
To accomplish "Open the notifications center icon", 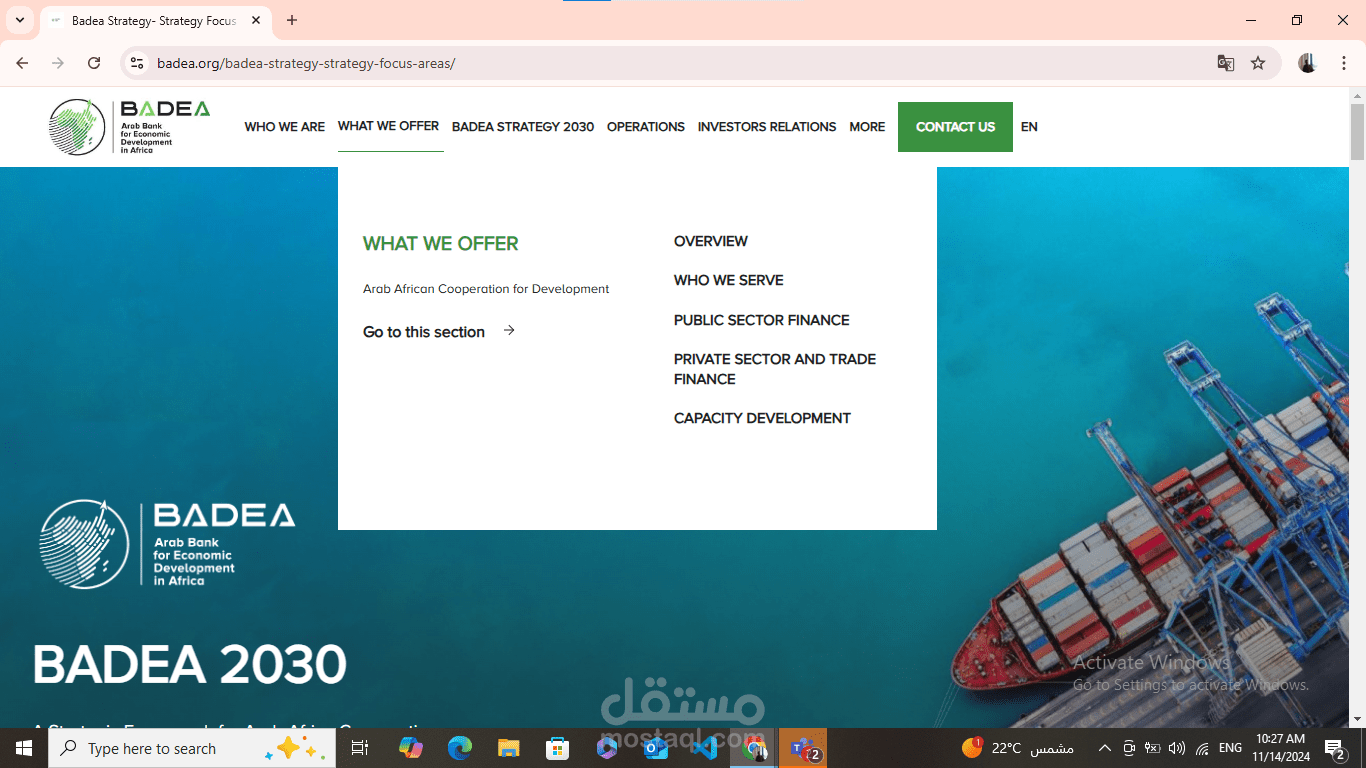I will tap(1336, 748).
